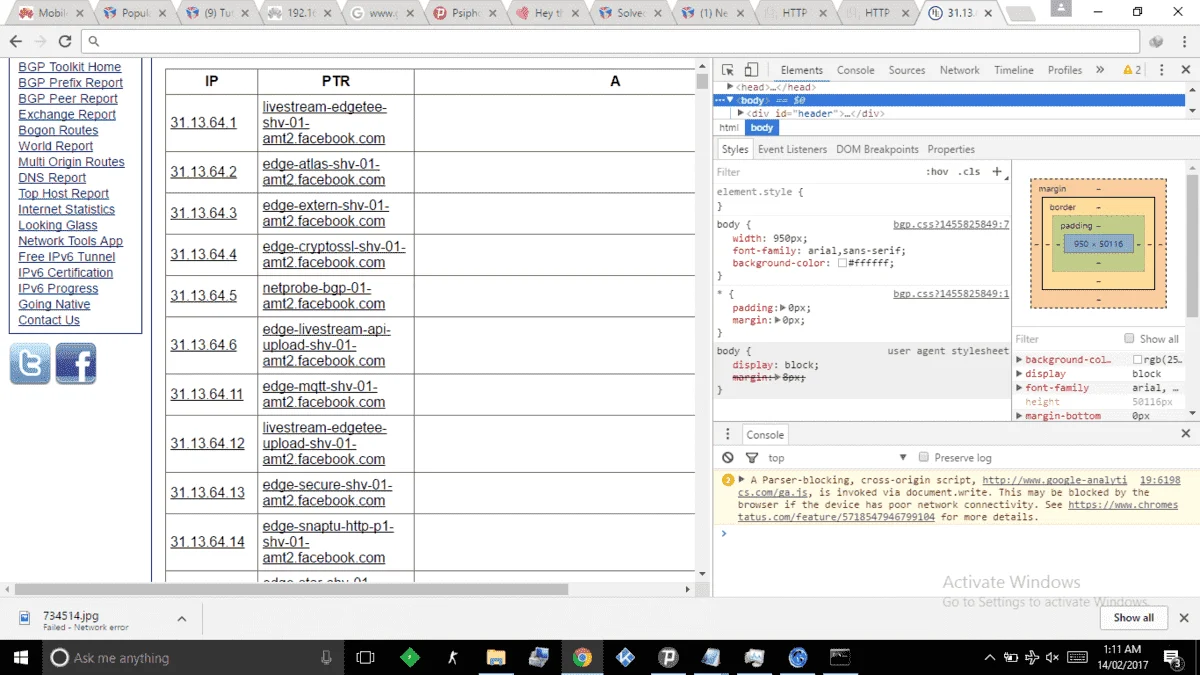The width and height of the screenshot is (1200, 675).
Task: Expand computed display property
Action: coord(1020,374)
